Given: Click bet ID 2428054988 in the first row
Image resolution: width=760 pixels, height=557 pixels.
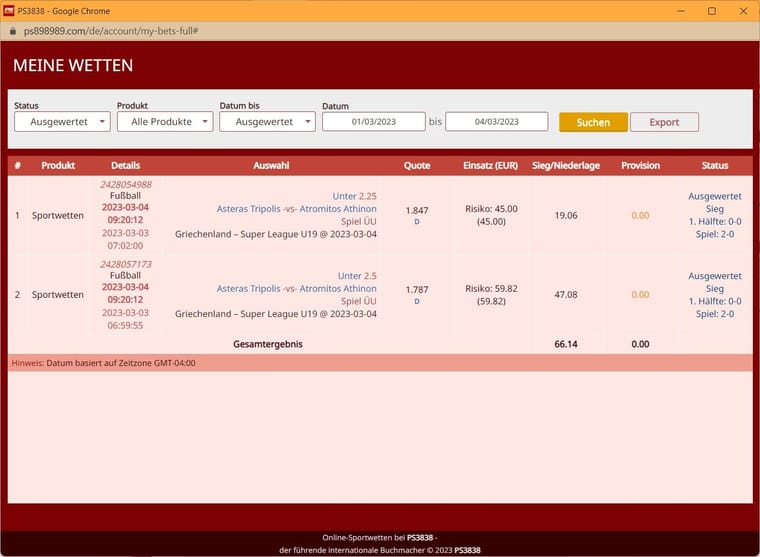Looking at the screenshot, I should [126, 184].
